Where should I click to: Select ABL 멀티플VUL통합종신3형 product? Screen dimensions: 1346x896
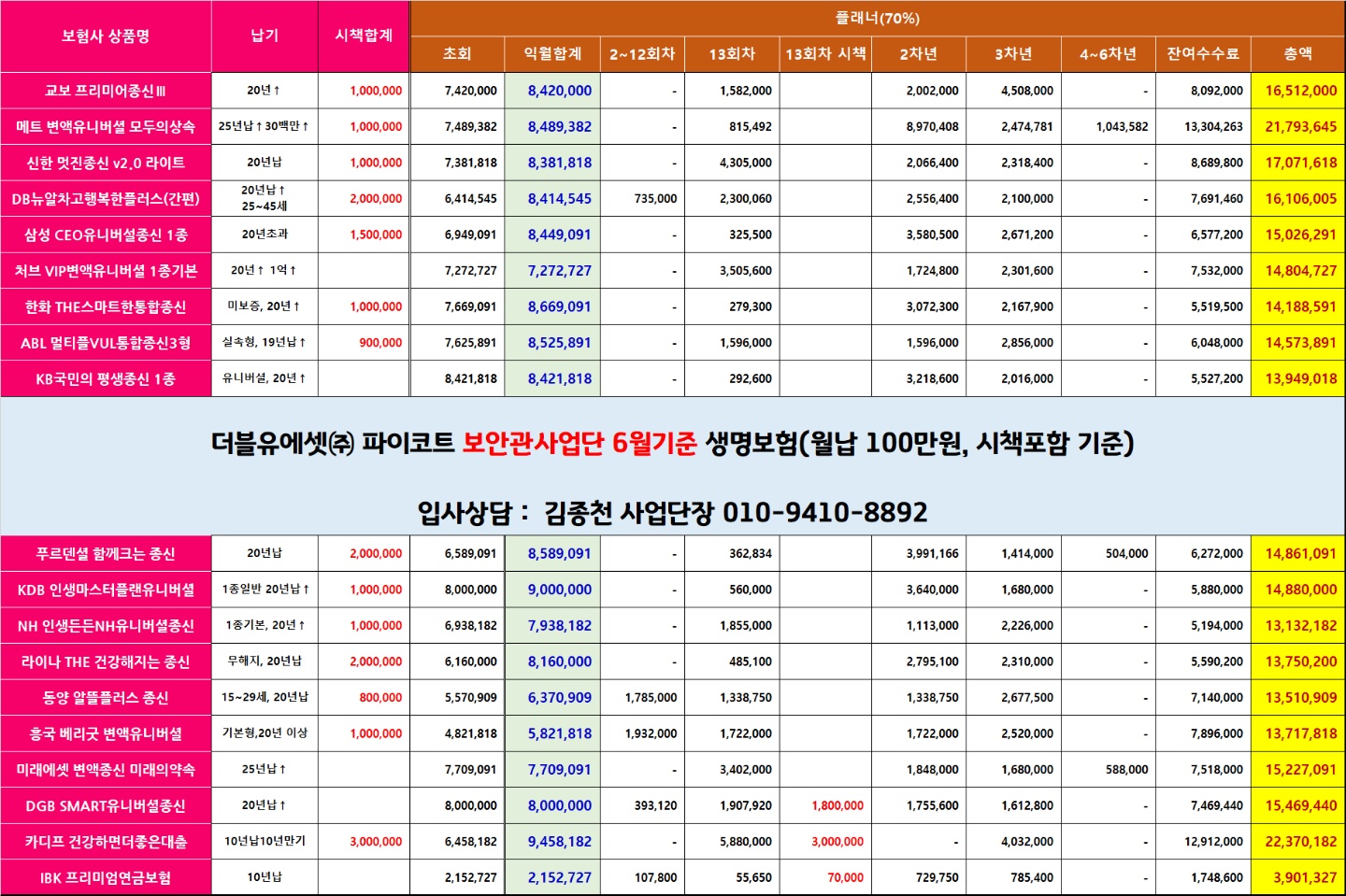pyautogui.click(x=106, y=342)
